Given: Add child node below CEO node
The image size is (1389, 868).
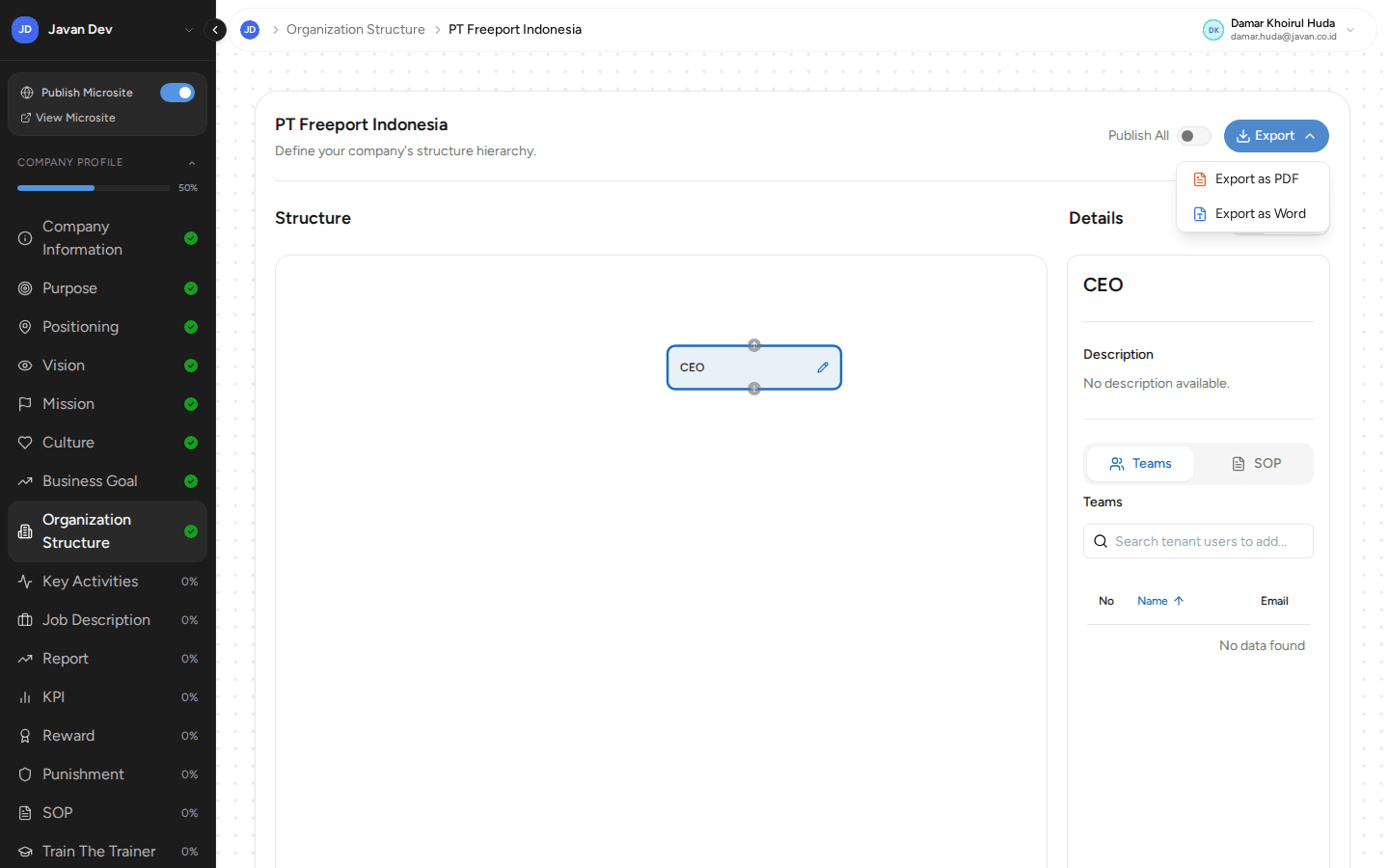Looking at the screenshot, I should tap(754, 389).
